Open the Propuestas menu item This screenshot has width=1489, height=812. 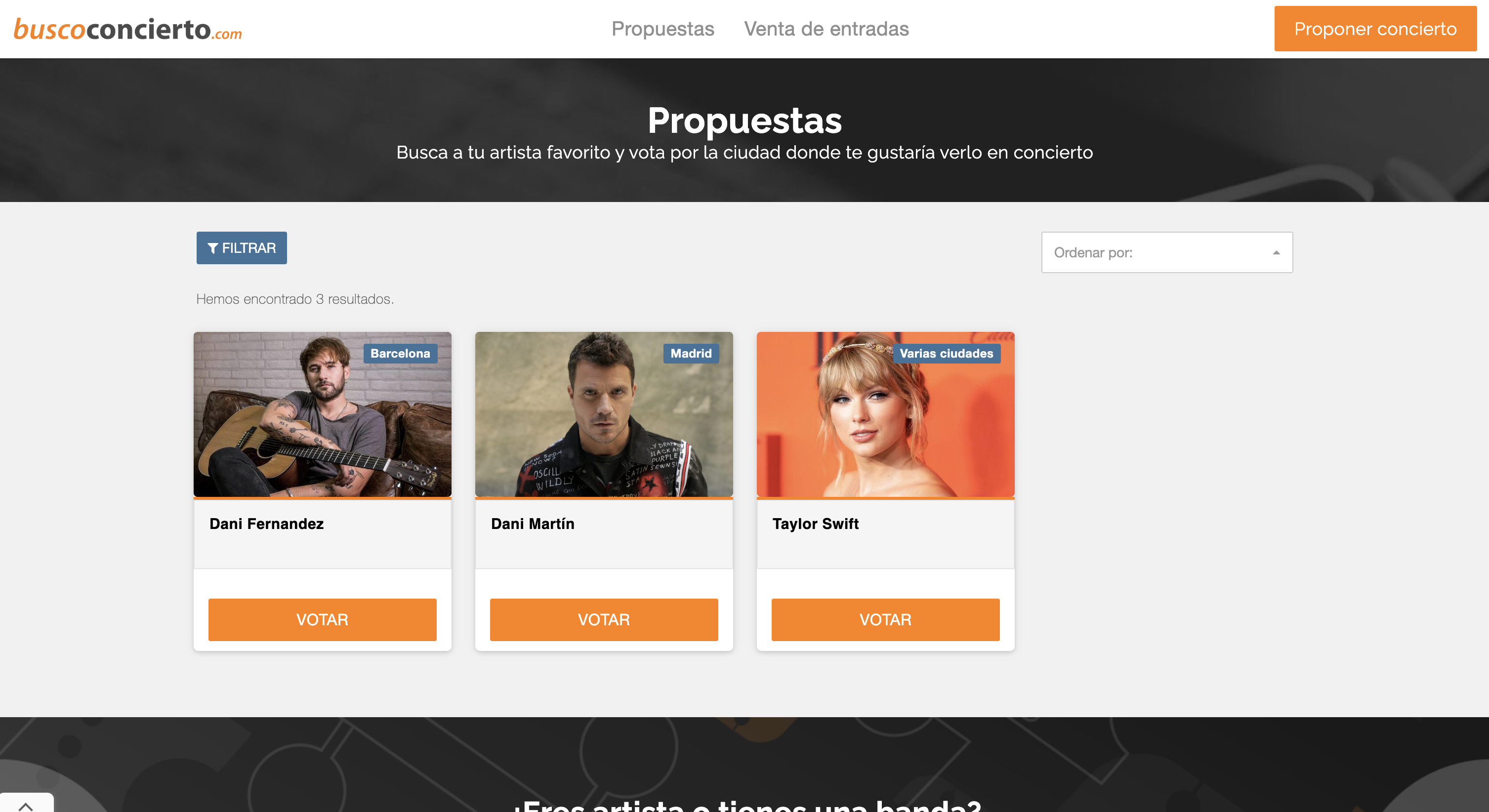pyautogui.click(x=662, y=29)
